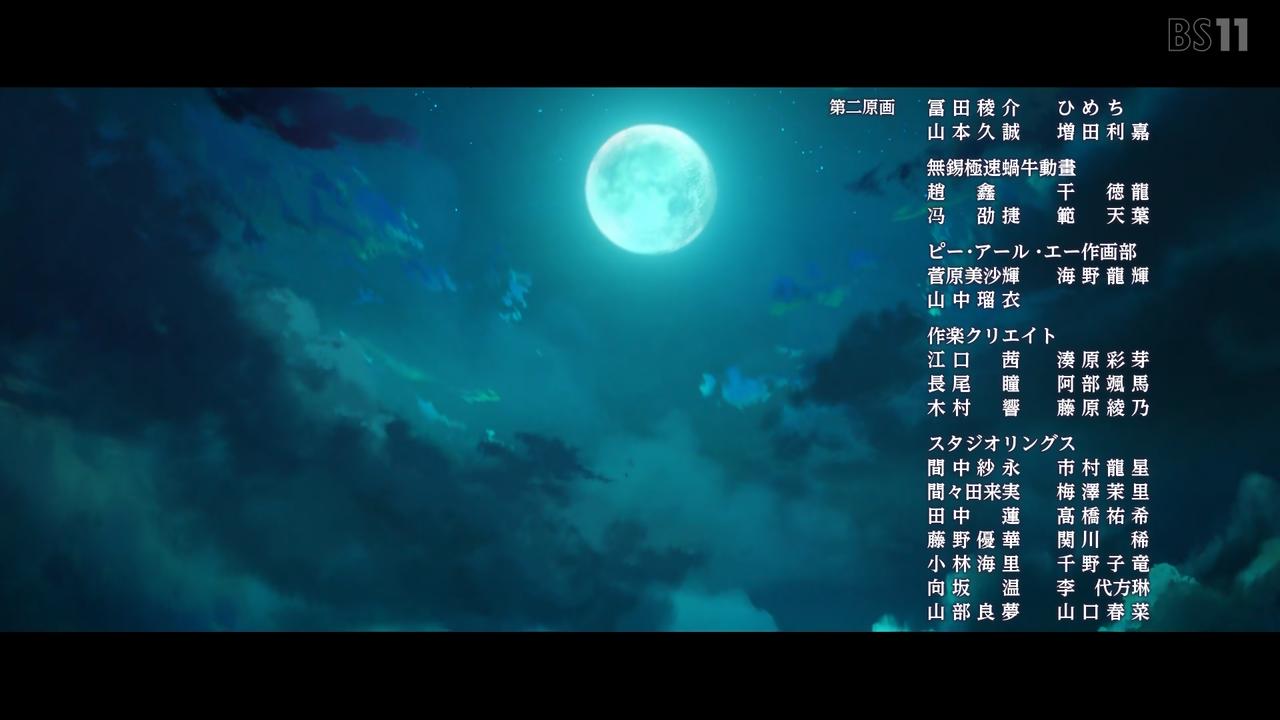Click the name '藤野優華'
The image size is (1280, 720).
[973, 540]
